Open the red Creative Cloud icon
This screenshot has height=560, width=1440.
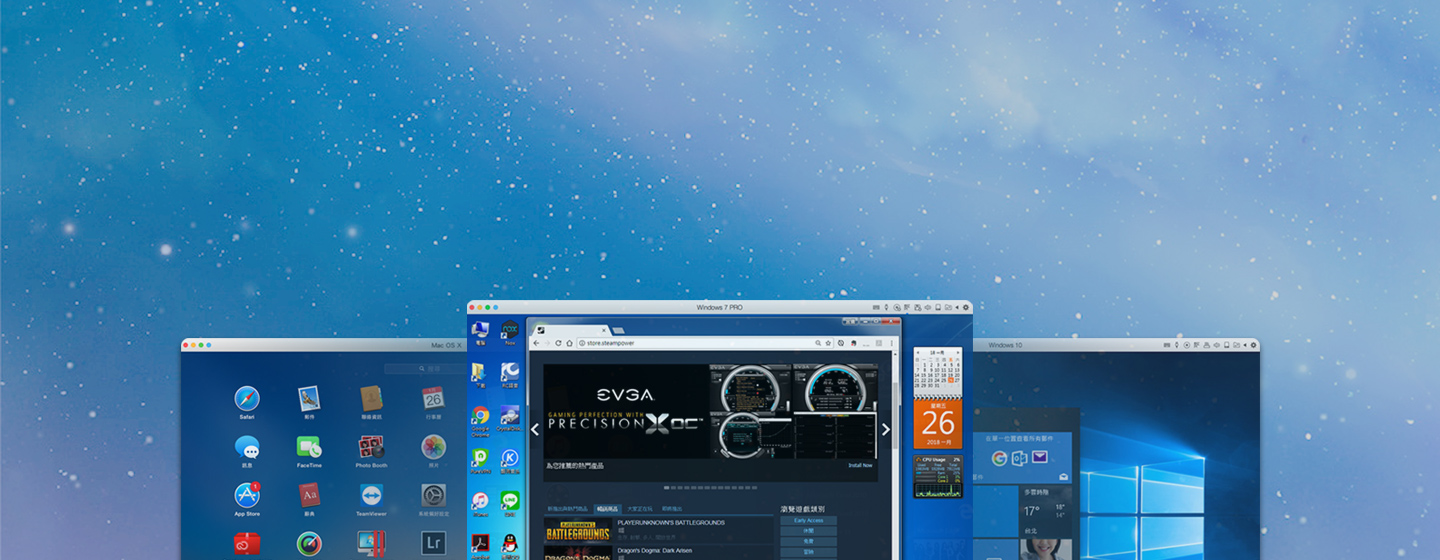pyautogui.click(x=247, y=543)
